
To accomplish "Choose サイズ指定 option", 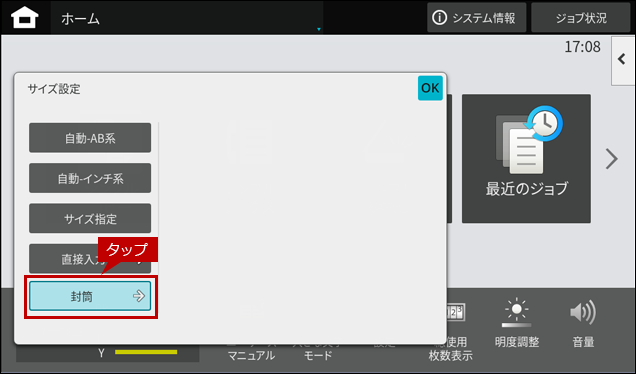I will click(x=90, y=218).
